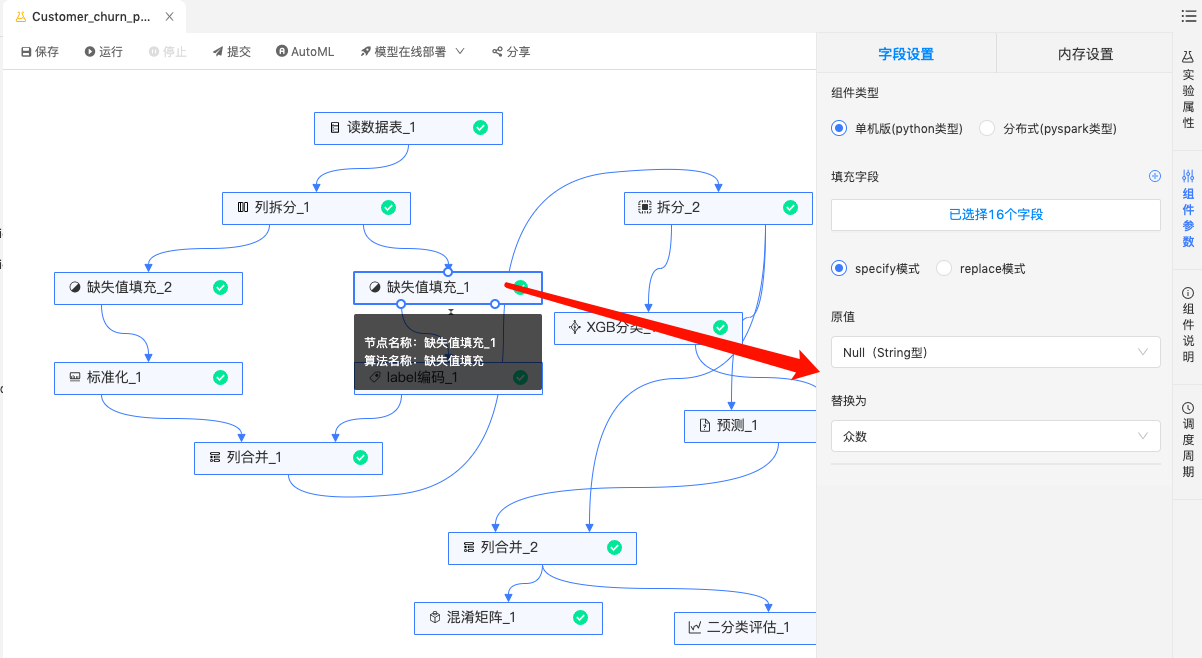This screenshot has width=1202, height=658.
Task: Select the 缺失值填充_1 node
Action: click(448, 288)
